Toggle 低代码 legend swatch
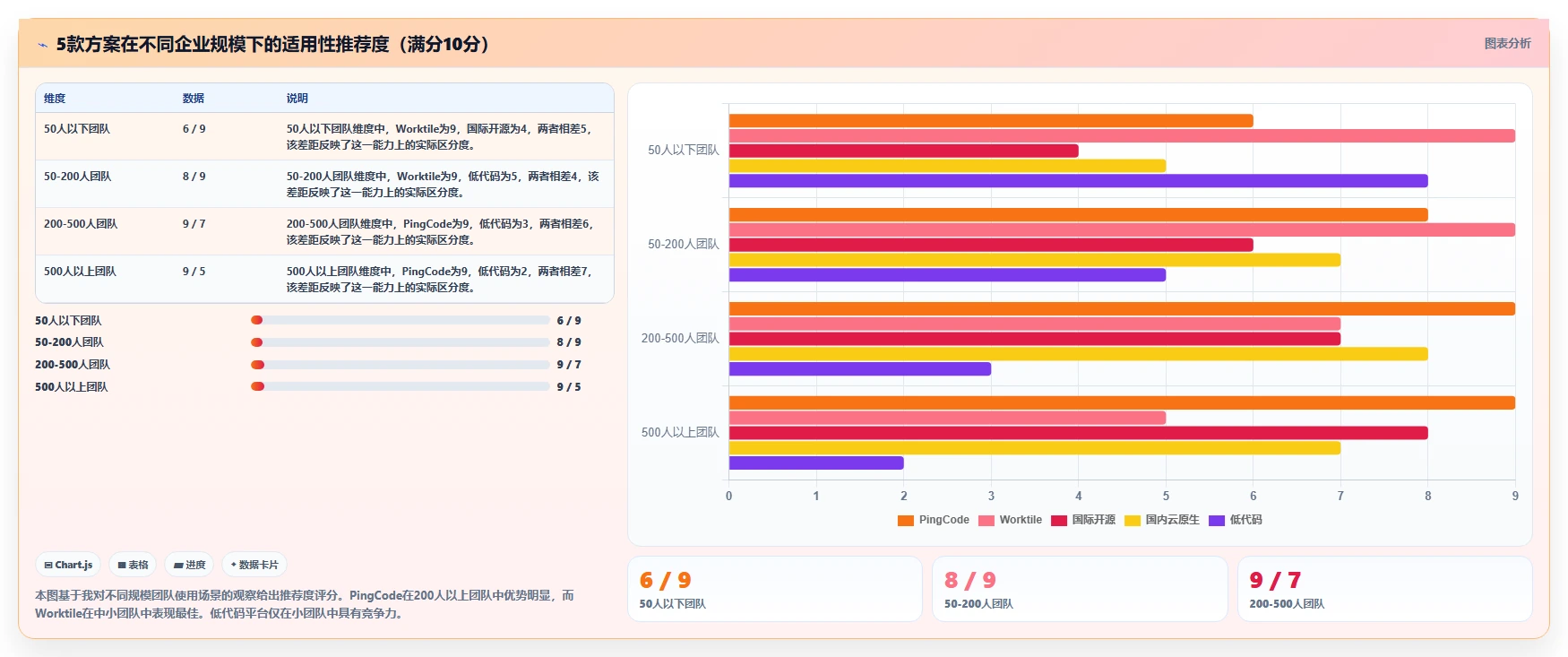This screenshot has height=657, width=1568. [1217, 520]
